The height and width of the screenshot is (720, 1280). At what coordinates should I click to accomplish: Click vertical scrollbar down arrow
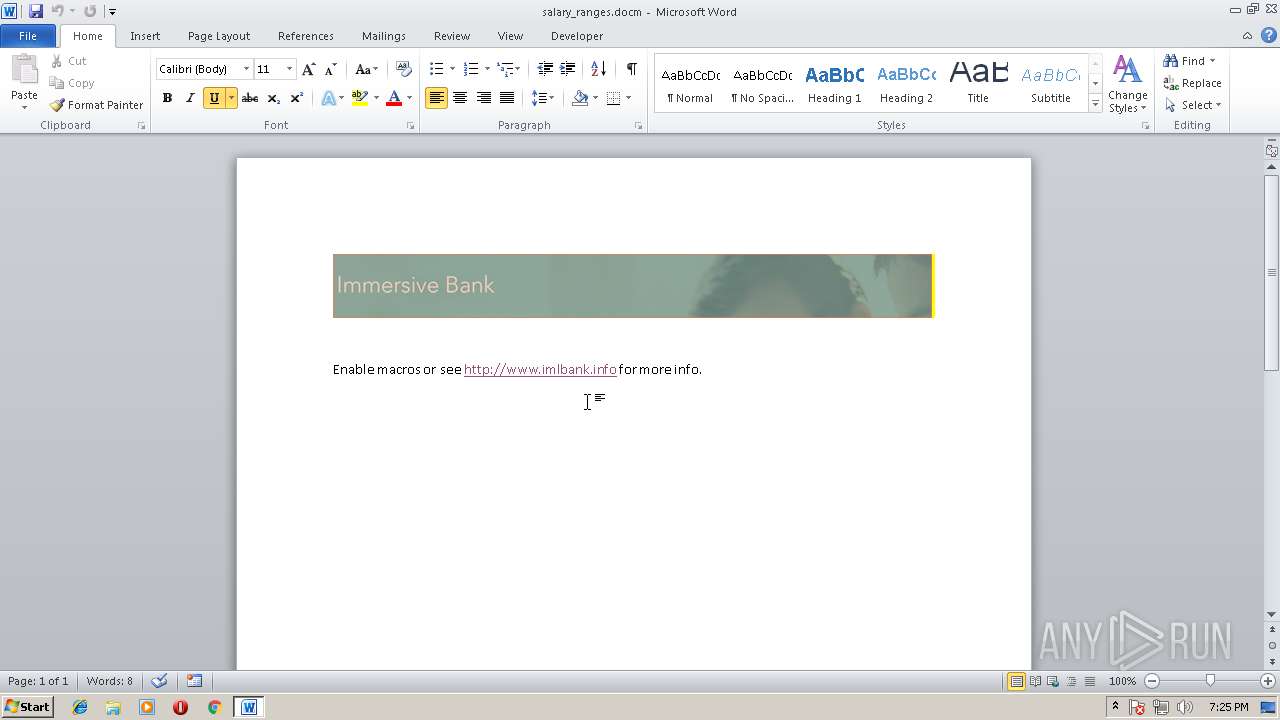(x=1271, y=614)
